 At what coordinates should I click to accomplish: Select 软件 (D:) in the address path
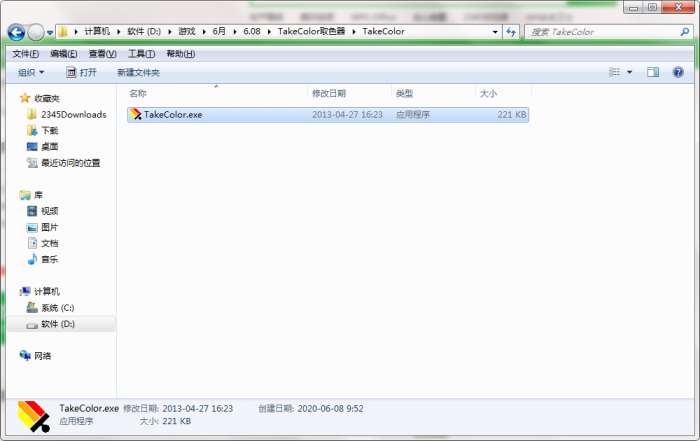144,31
